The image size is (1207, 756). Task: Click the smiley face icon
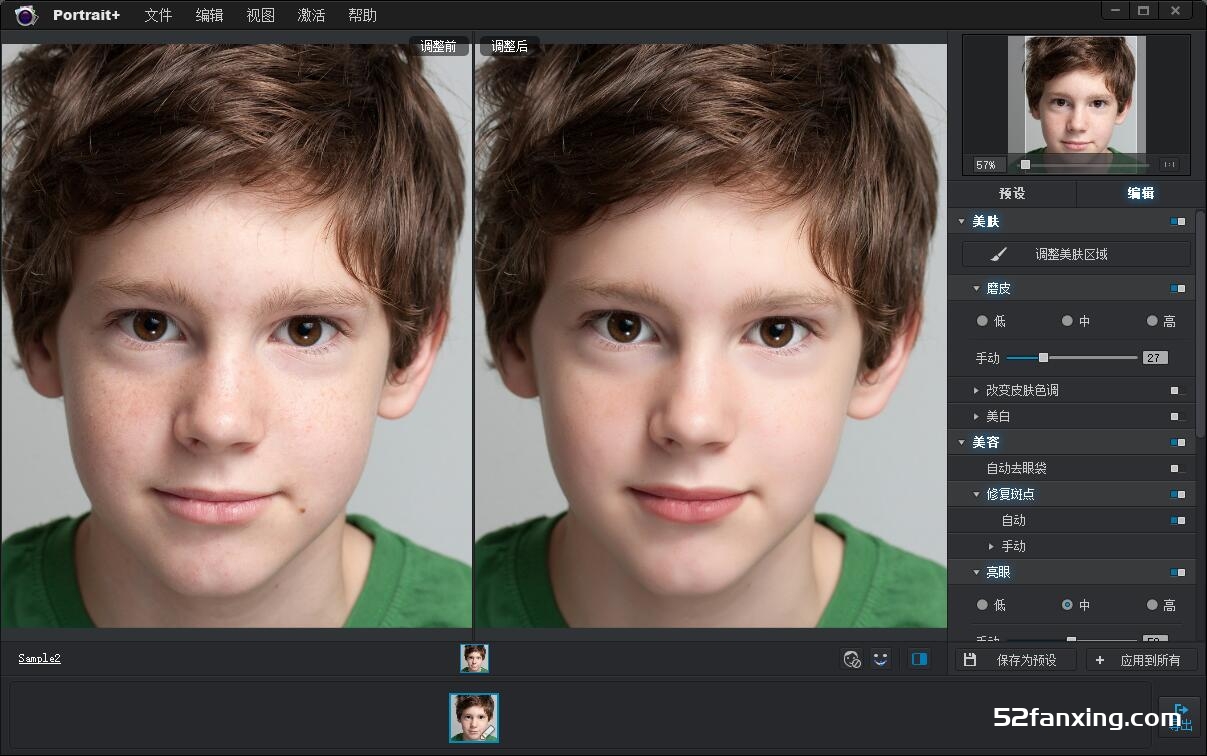point(880,659)
